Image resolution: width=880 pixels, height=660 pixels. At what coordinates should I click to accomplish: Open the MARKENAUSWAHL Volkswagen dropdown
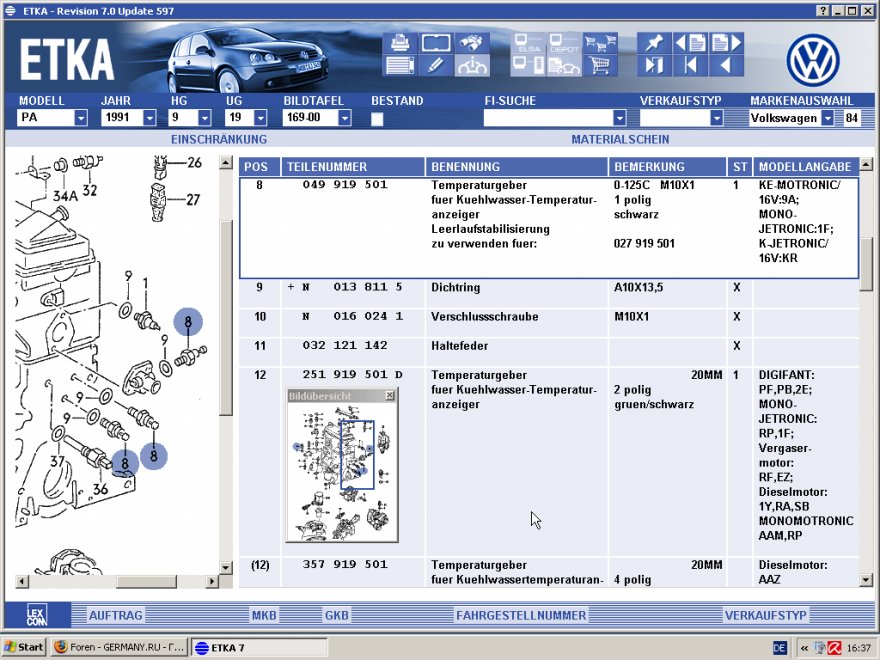[827, 118]
